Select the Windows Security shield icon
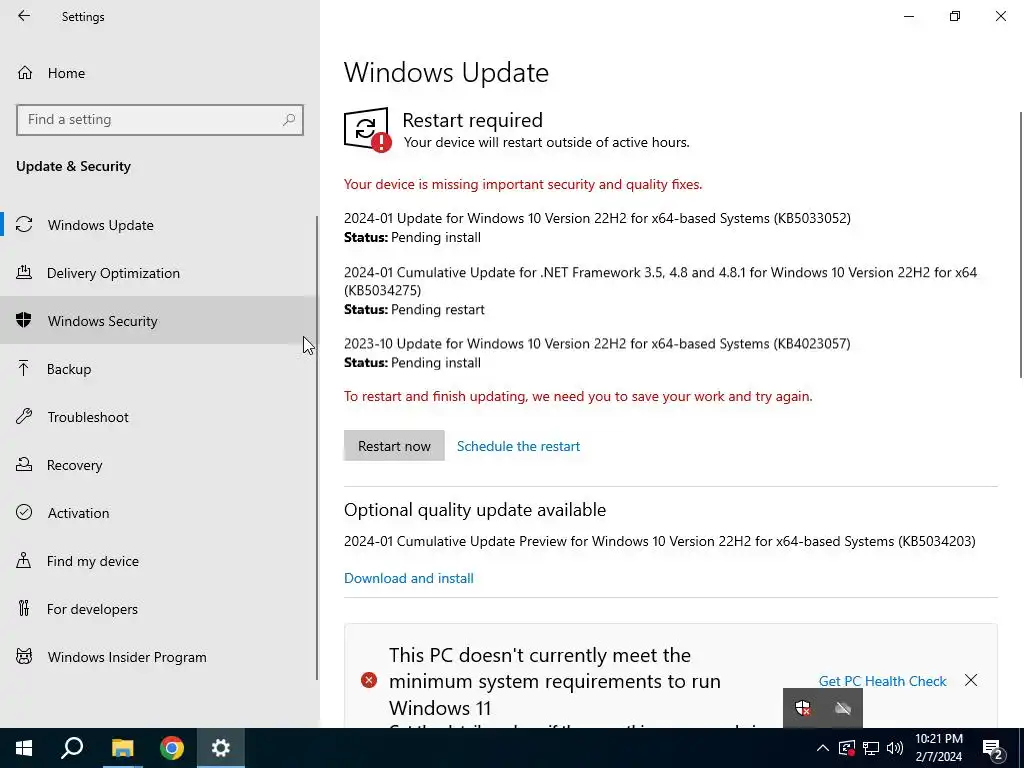 (24, 320)
